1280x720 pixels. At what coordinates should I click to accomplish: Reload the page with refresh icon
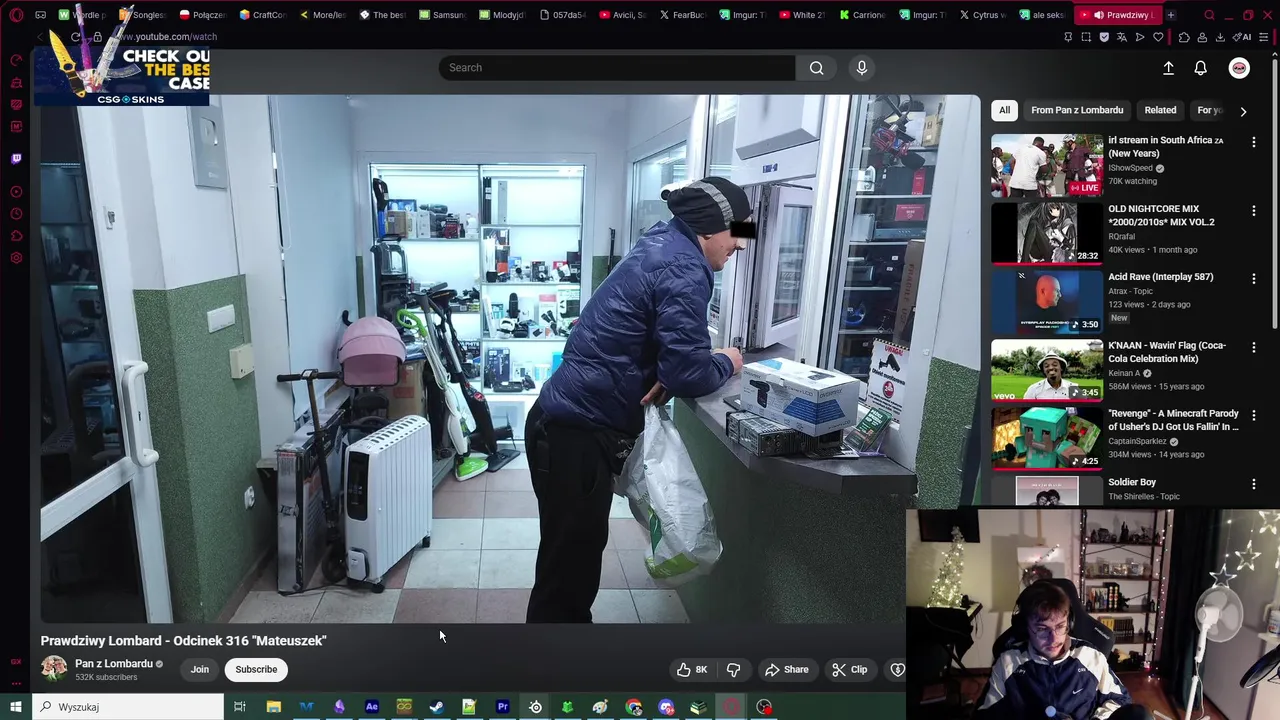click(x=75, y=37)
